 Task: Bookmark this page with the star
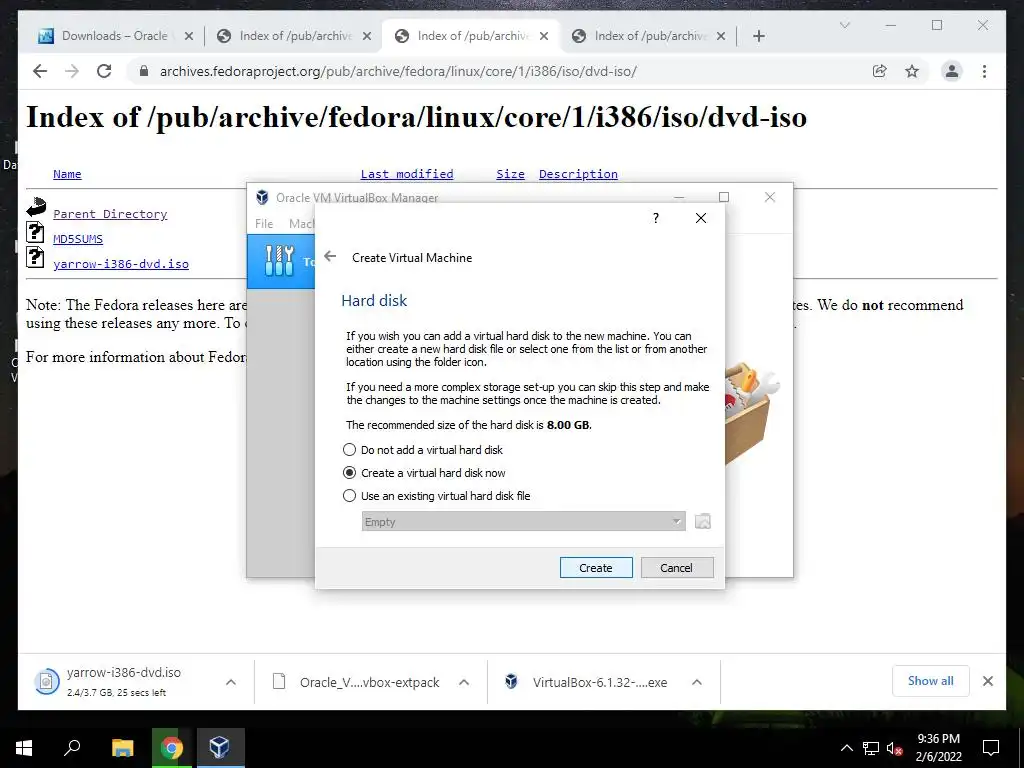(x=912, y=71)
